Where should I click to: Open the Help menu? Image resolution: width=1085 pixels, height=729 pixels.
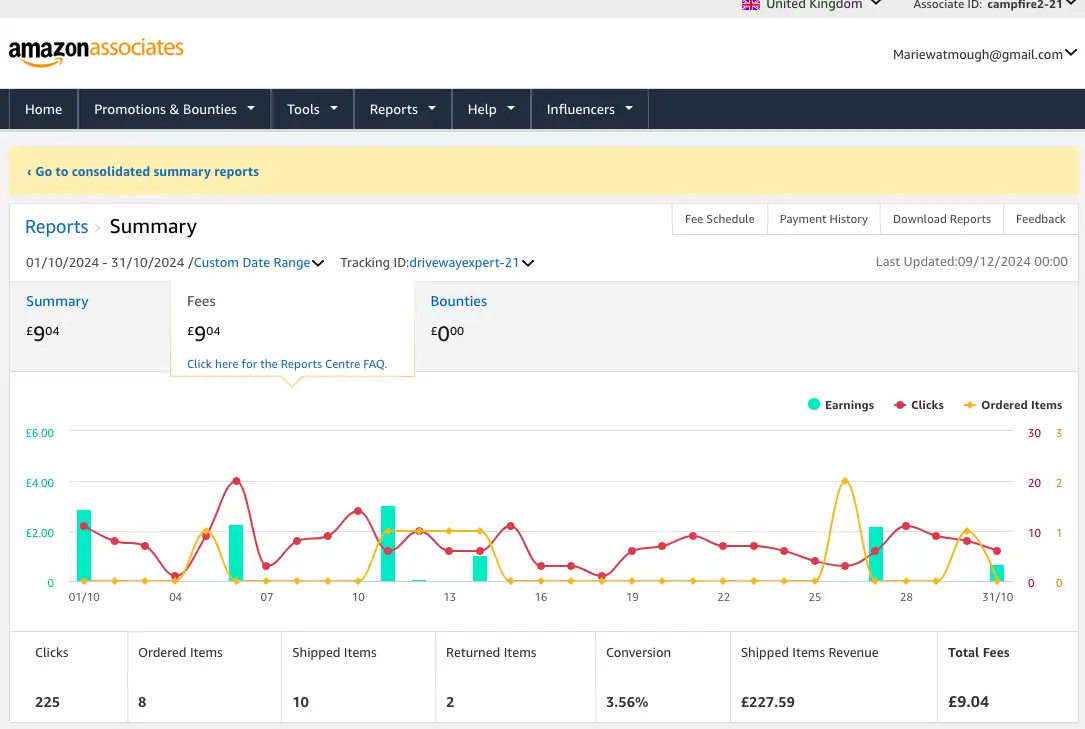pos(491,109)
